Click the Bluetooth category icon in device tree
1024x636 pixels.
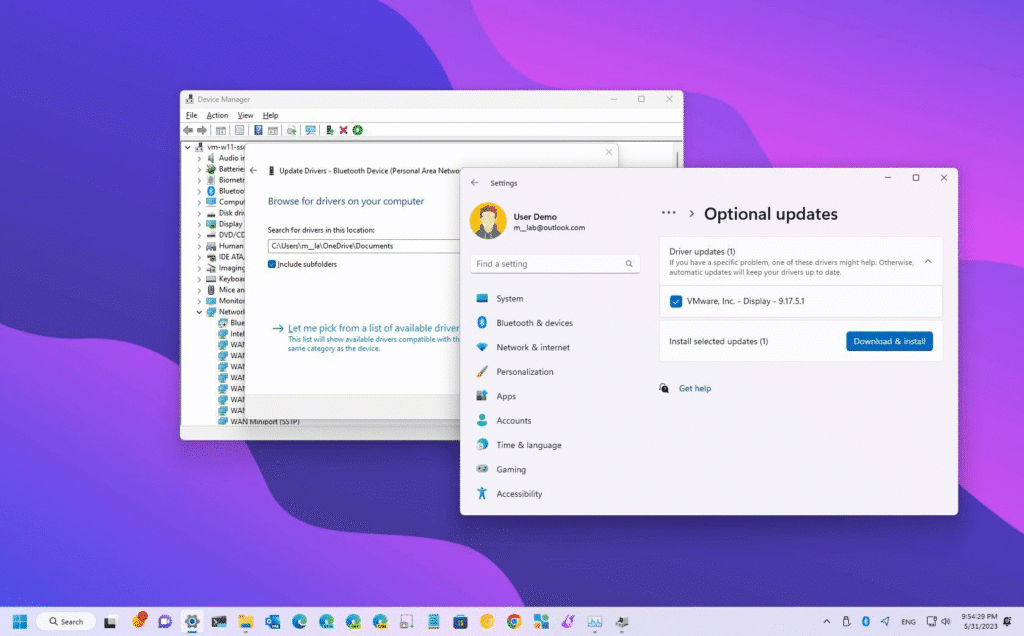click(211, 191)
